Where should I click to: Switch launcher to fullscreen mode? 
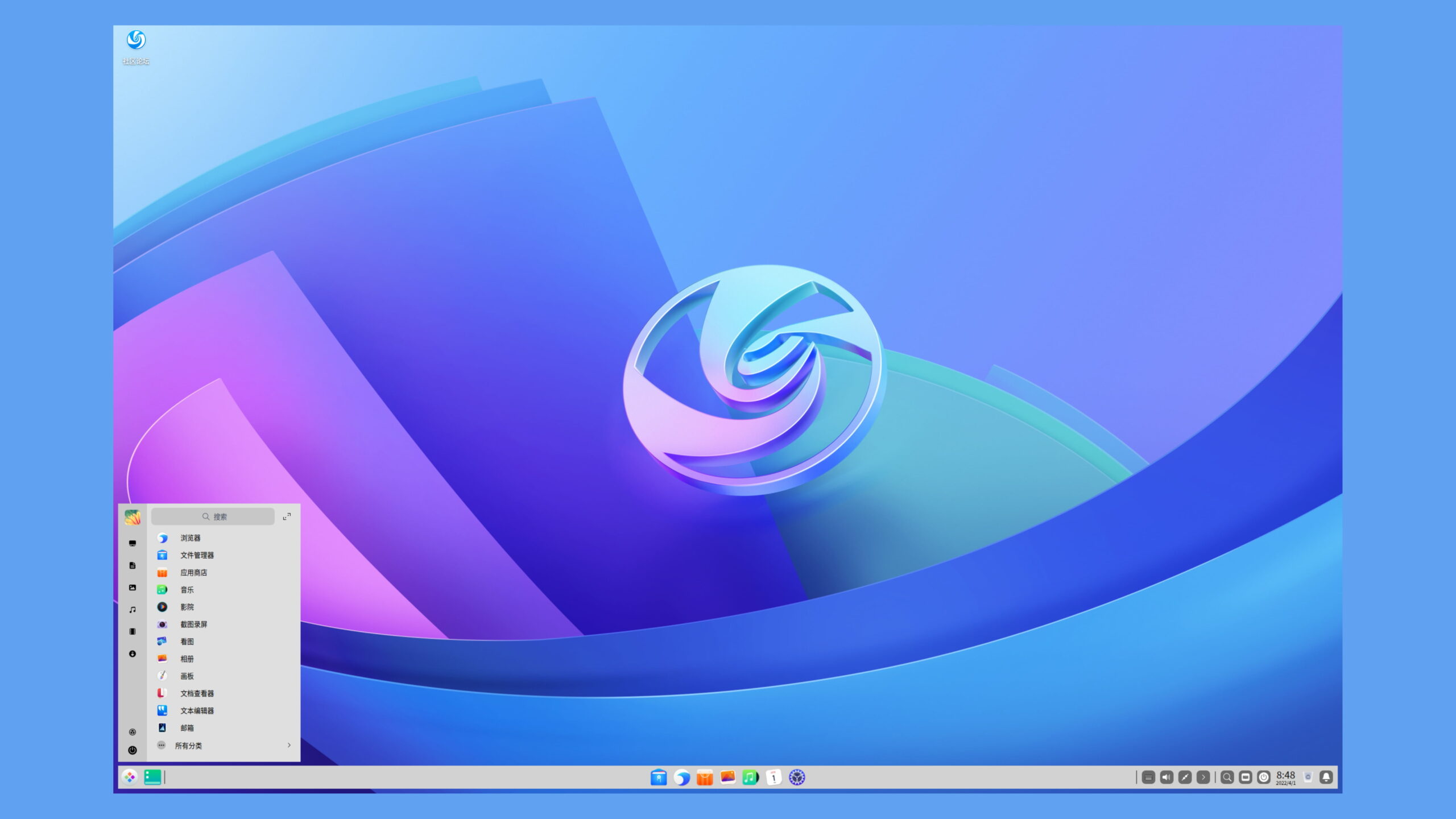287,516
